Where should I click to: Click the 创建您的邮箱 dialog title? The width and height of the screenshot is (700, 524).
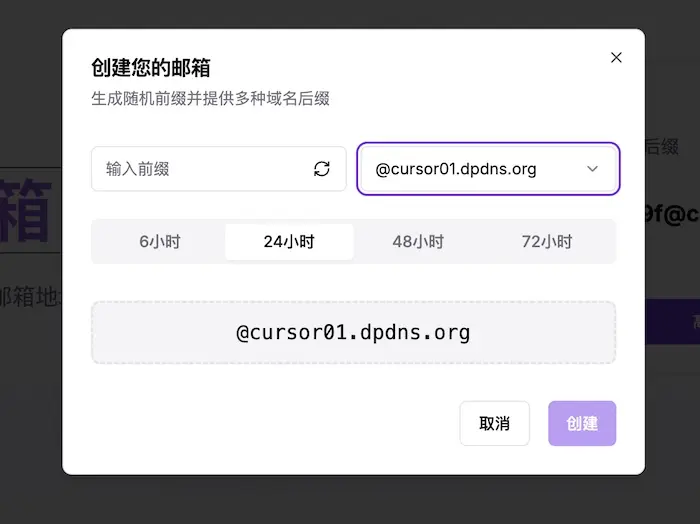click(151, 68)
